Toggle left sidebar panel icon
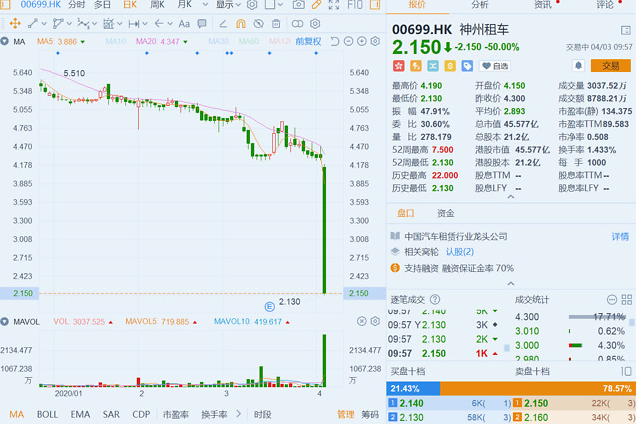This screenshot has height=424, width=636. [5, 4]
